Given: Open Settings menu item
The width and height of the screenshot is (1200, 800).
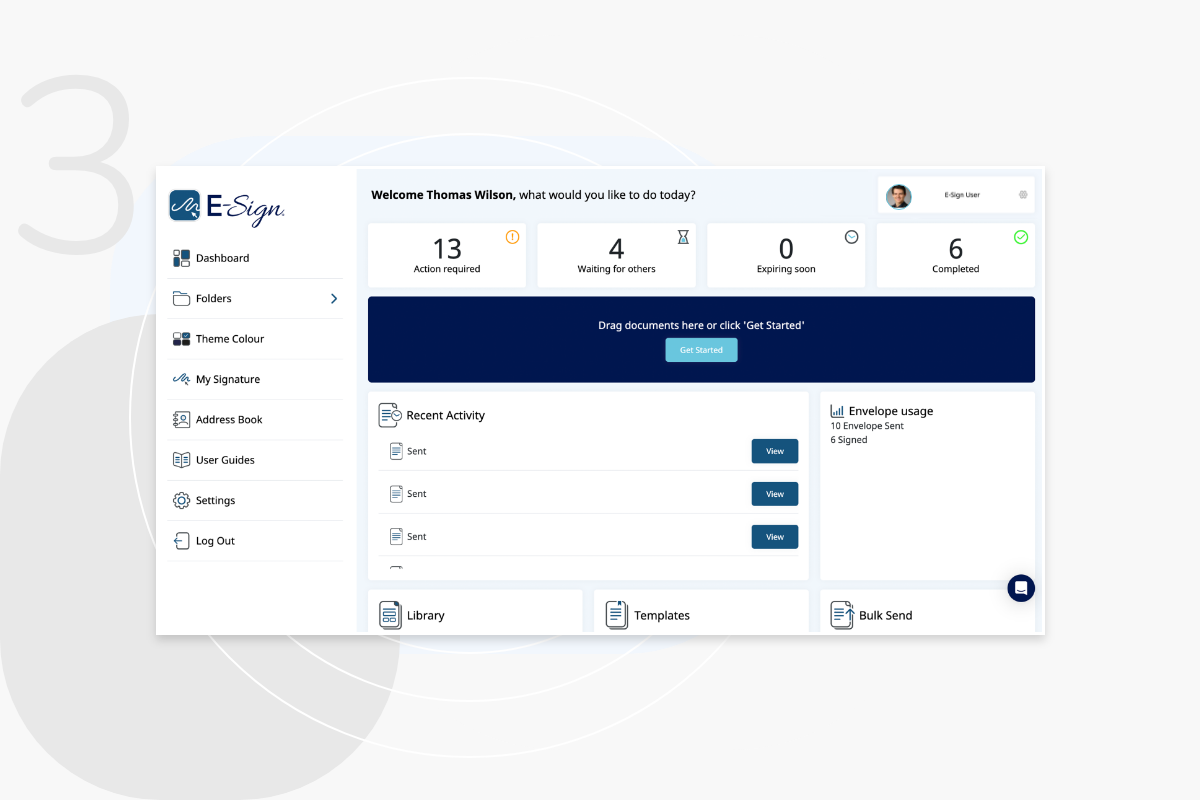Looking at the screenshot, I should [255, 500].
